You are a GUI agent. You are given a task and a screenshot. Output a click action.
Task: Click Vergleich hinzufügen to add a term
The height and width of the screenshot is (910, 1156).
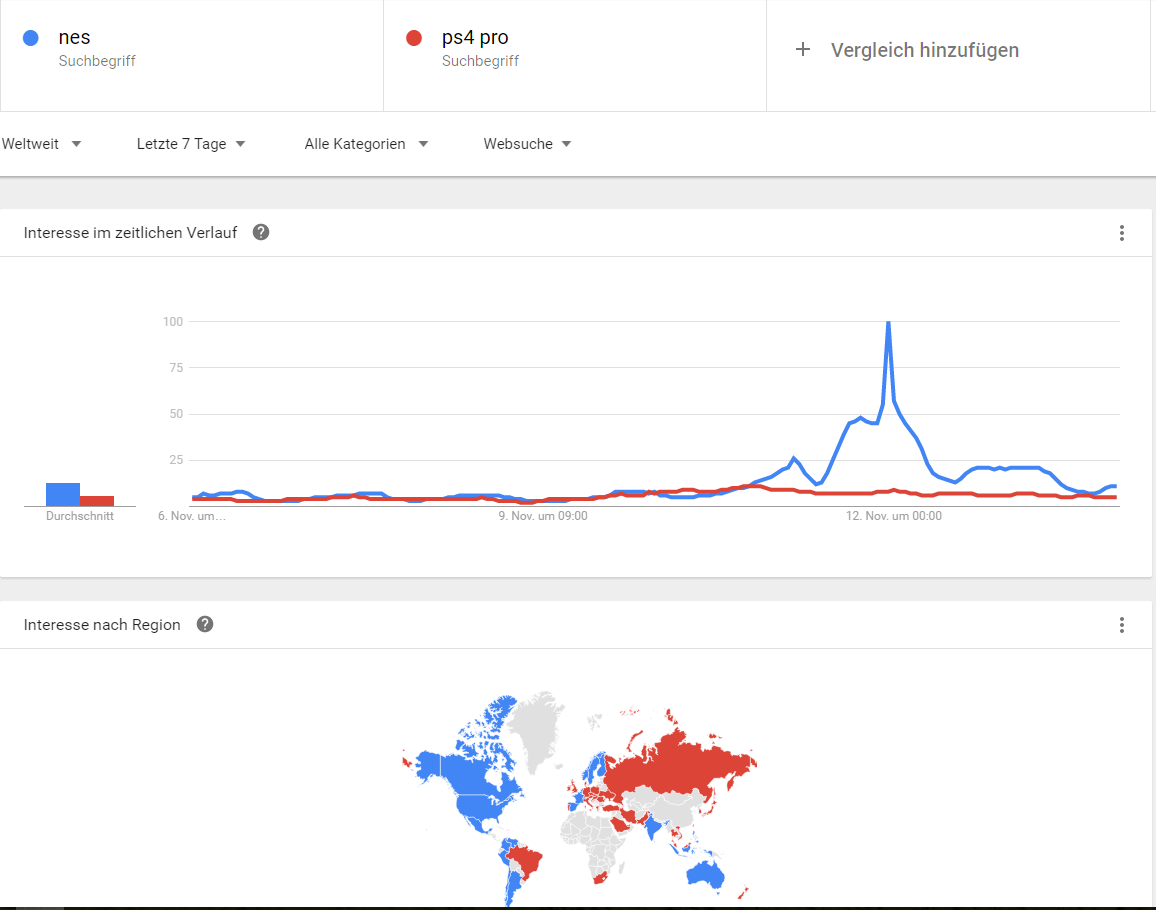pos(924,50)
